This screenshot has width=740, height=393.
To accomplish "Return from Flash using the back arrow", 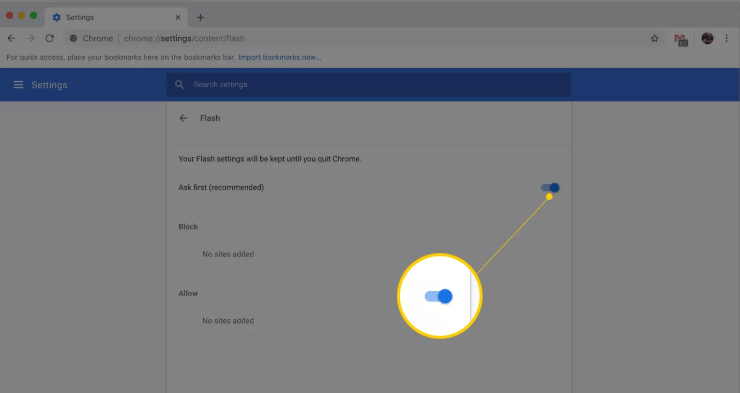I will (183, 118).
